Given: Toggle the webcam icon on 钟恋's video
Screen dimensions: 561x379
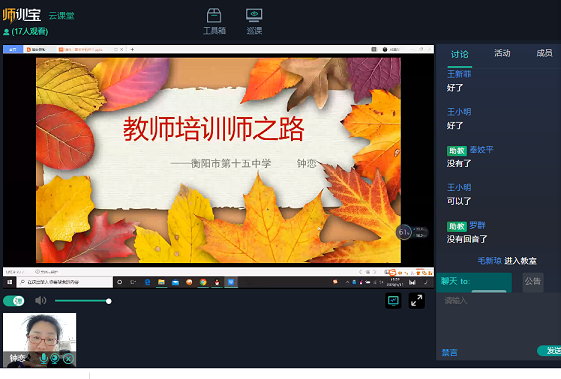Looking at the screenshot, I should click(x=55, y=358).
